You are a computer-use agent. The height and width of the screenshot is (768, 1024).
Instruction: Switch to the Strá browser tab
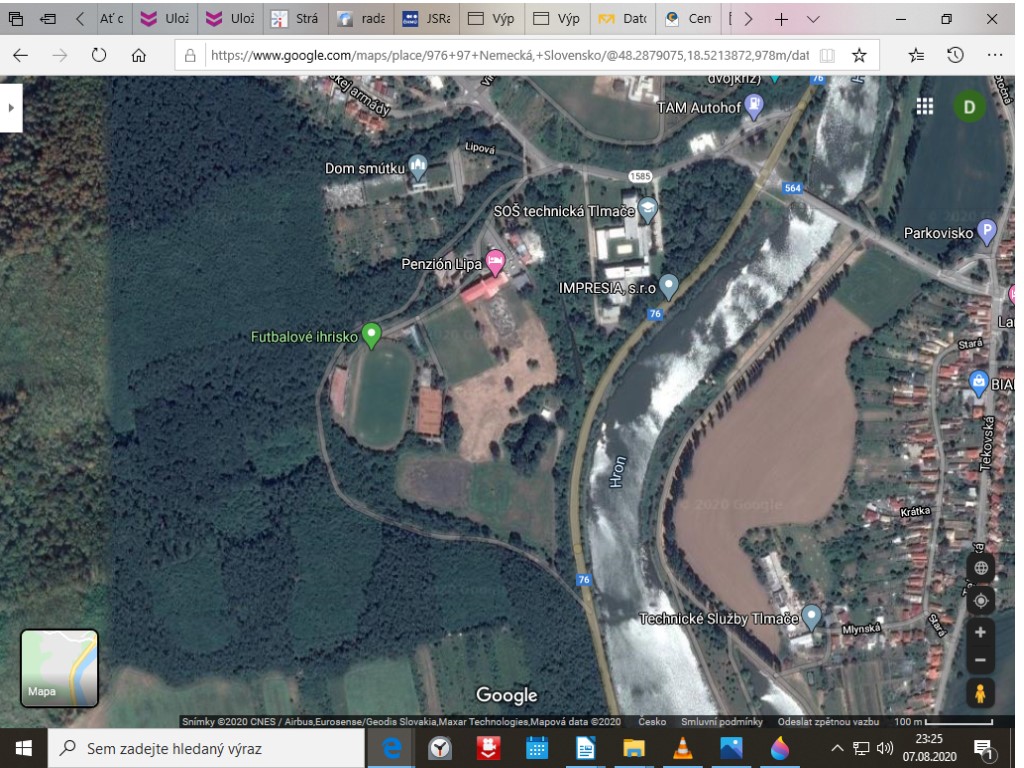(295, 19)
